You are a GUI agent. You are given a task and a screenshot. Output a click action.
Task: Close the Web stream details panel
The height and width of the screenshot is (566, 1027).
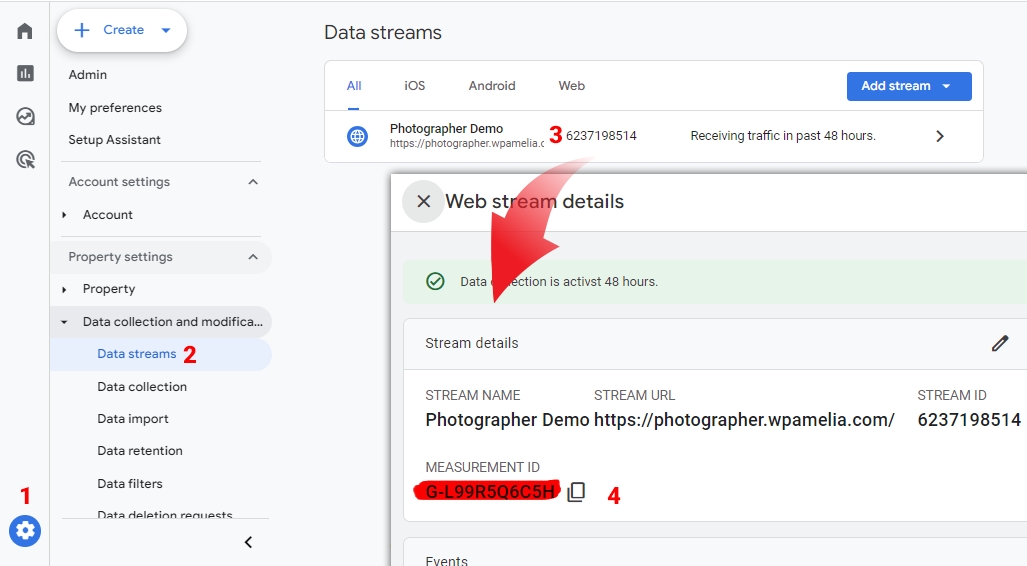tap(423, 201)
